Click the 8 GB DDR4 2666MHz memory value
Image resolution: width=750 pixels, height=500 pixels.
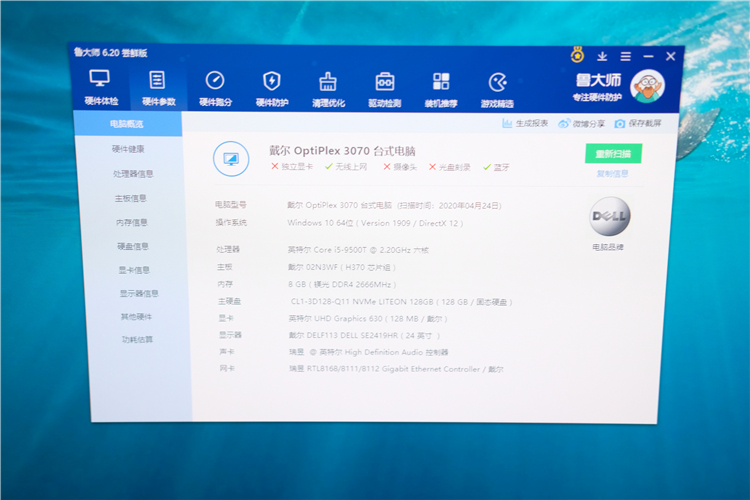[x=342, y=284]
